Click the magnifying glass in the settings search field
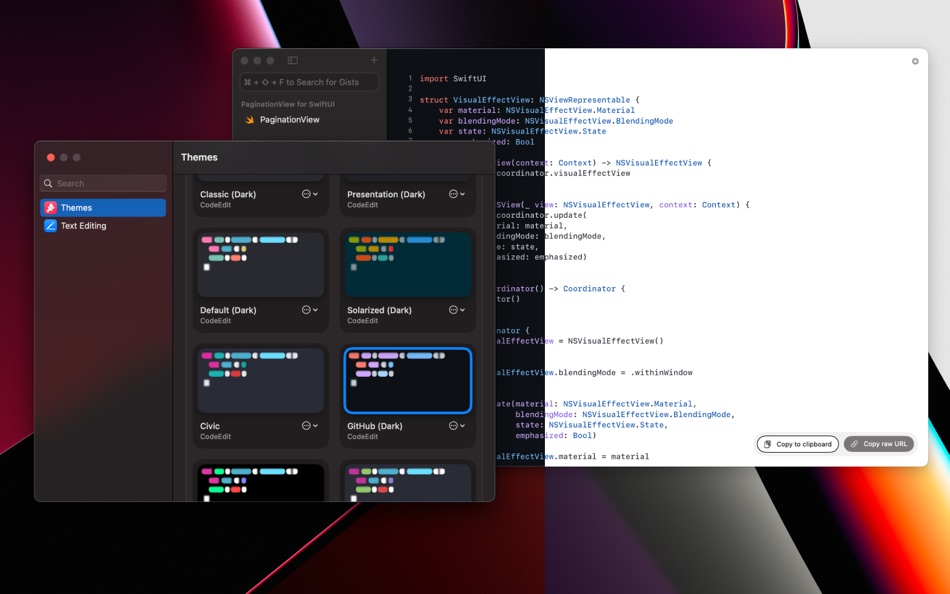950x594 pixels. (x=46, y=183)
